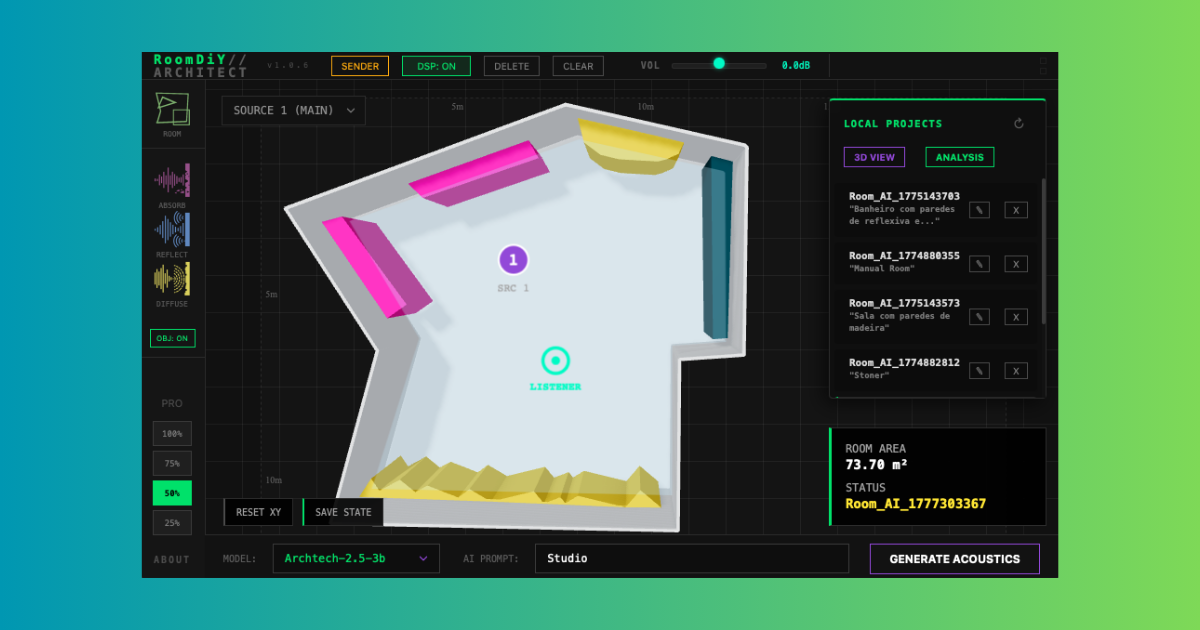Open project titled Room_AI_1774882812
This screenshot has height=630, width=1200.
tap(904, 363)
